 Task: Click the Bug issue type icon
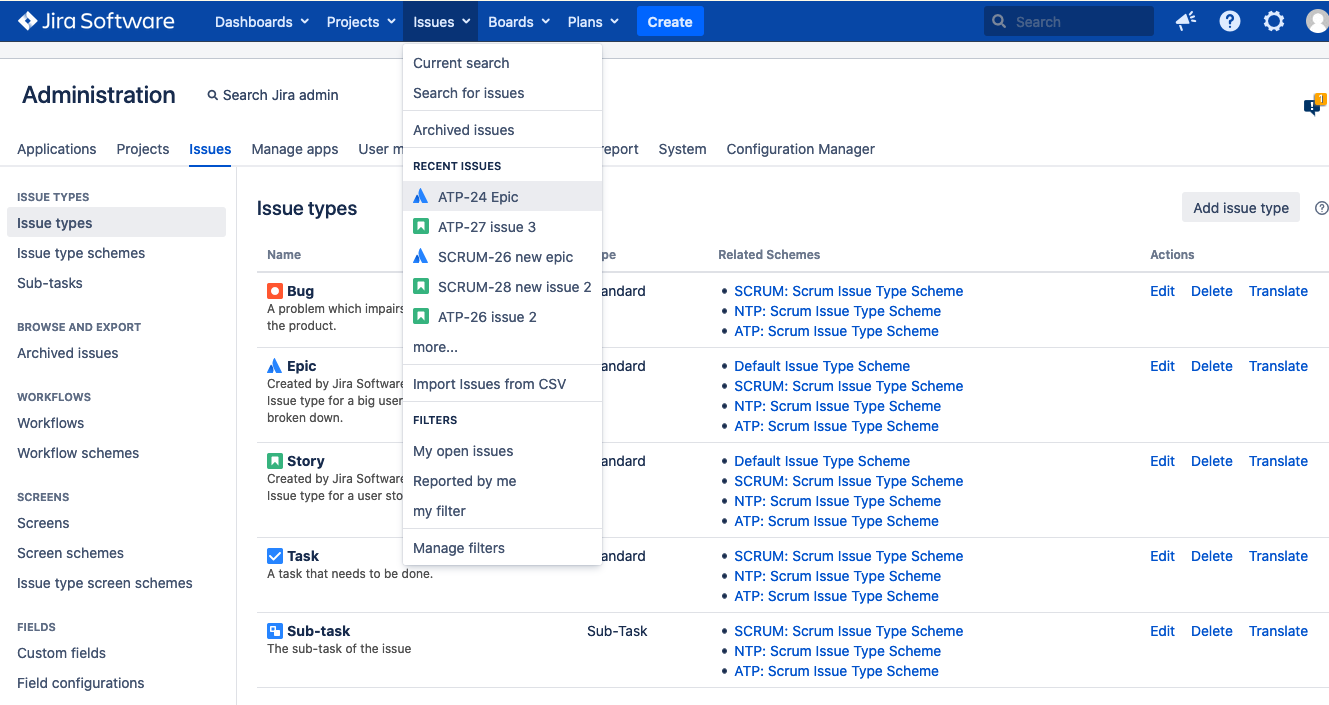click(275, 291)
